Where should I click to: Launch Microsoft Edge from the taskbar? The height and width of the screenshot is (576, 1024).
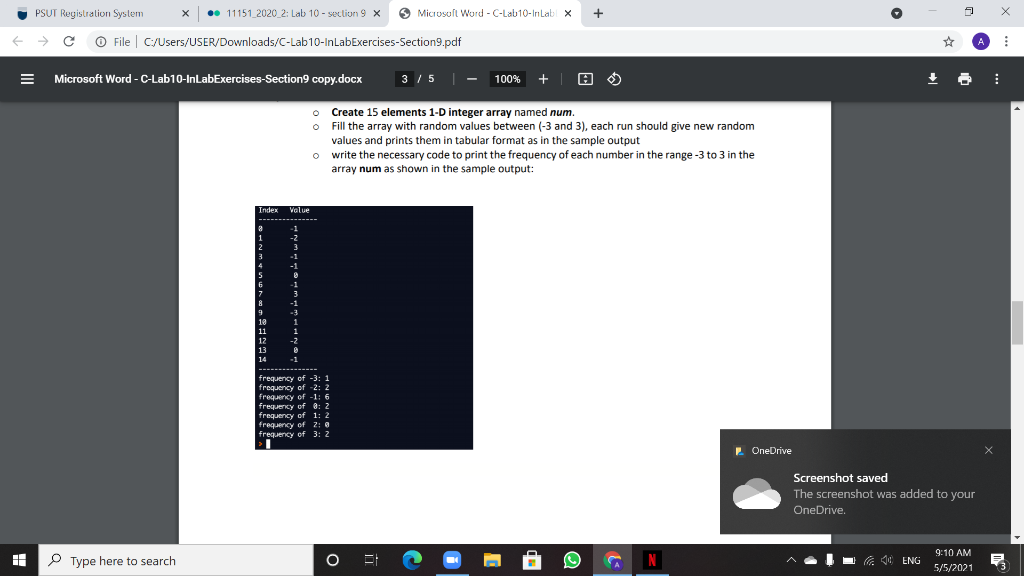tap(411, 560)
